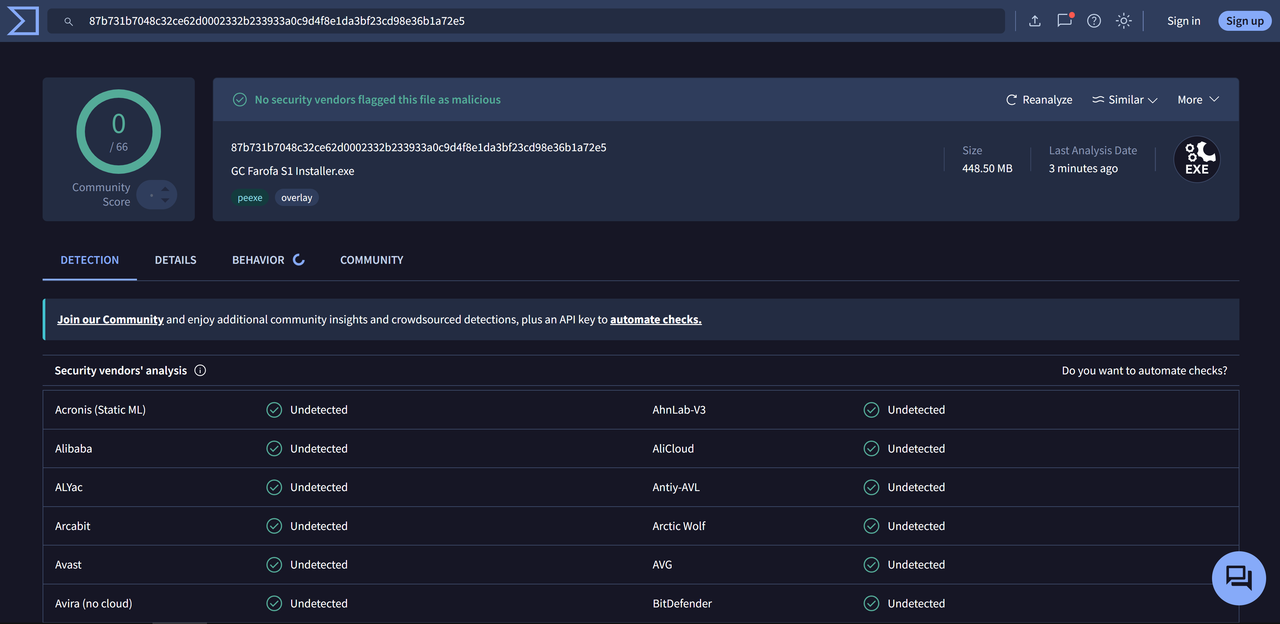
Task: Click the EXE file type icon
Action: (1197, 159)
